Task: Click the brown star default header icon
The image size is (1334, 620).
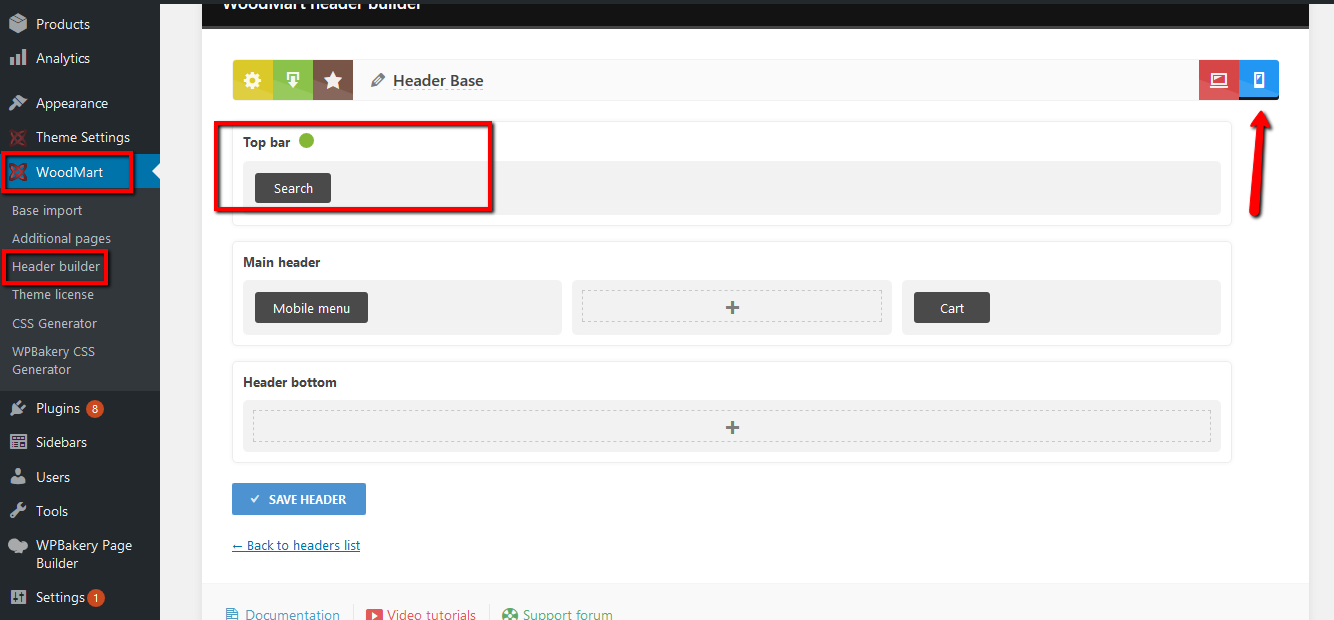Action: 333,80
